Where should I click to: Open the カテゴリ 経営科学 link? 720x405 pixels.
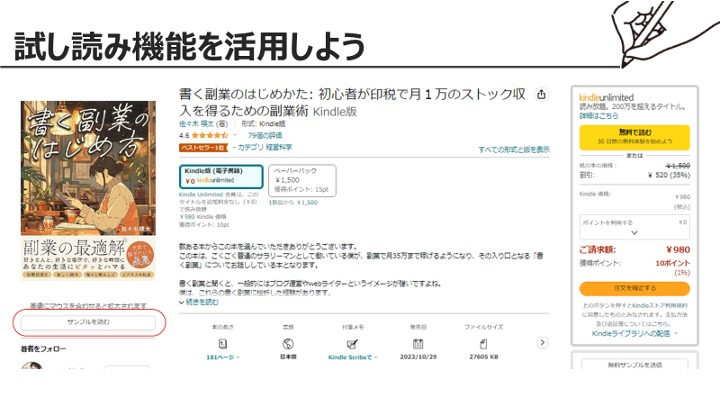[x=264, y=147]
